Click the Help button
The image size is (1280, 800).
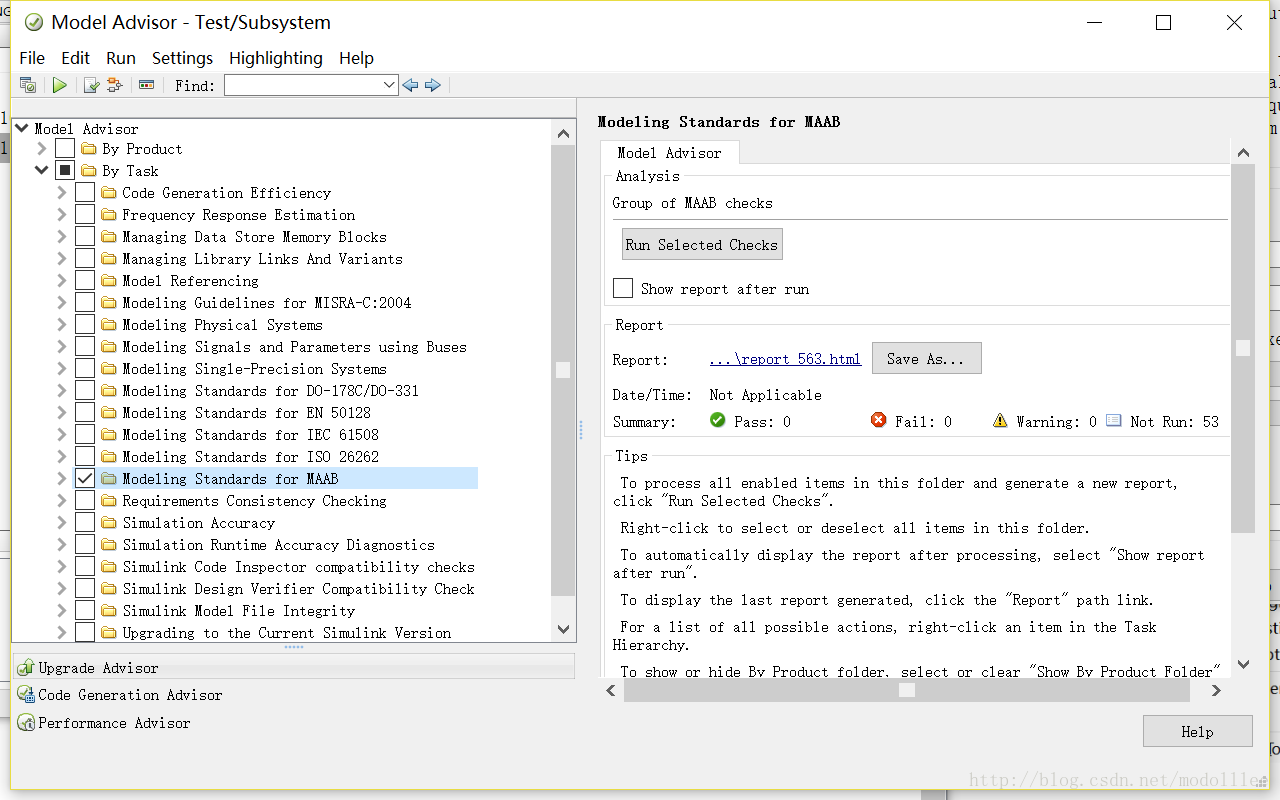pos(1197,731)
